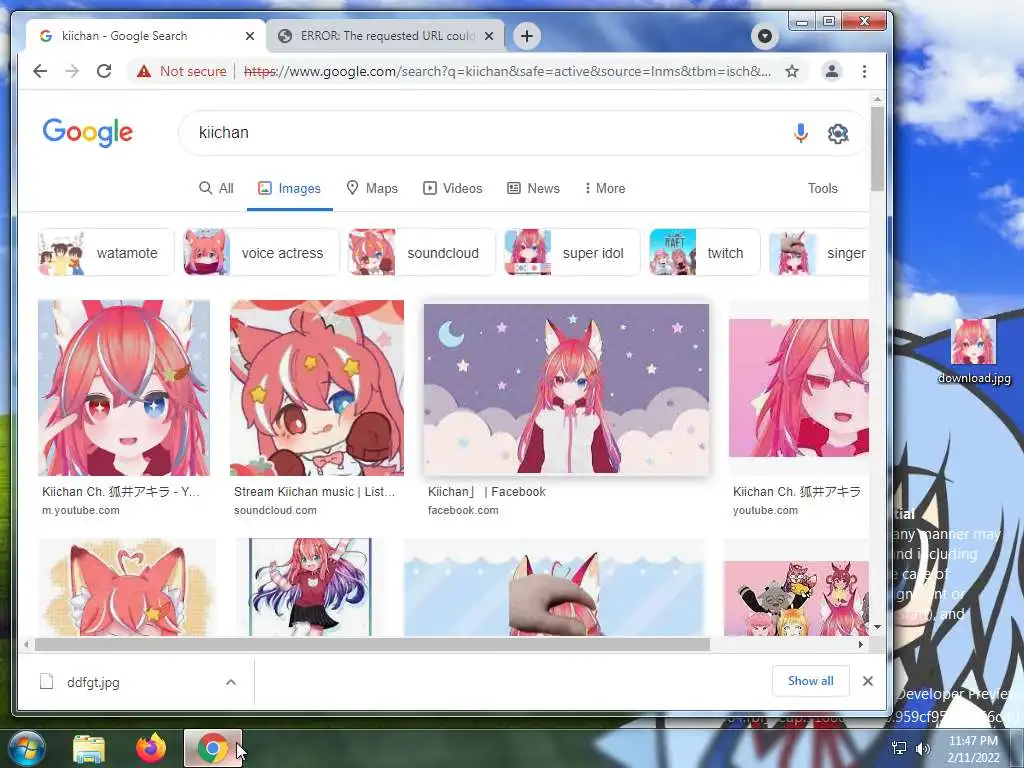Open the m.youtube.com Kiichan Ch. image
The image size is (1024, 768).
pos(124,388)
